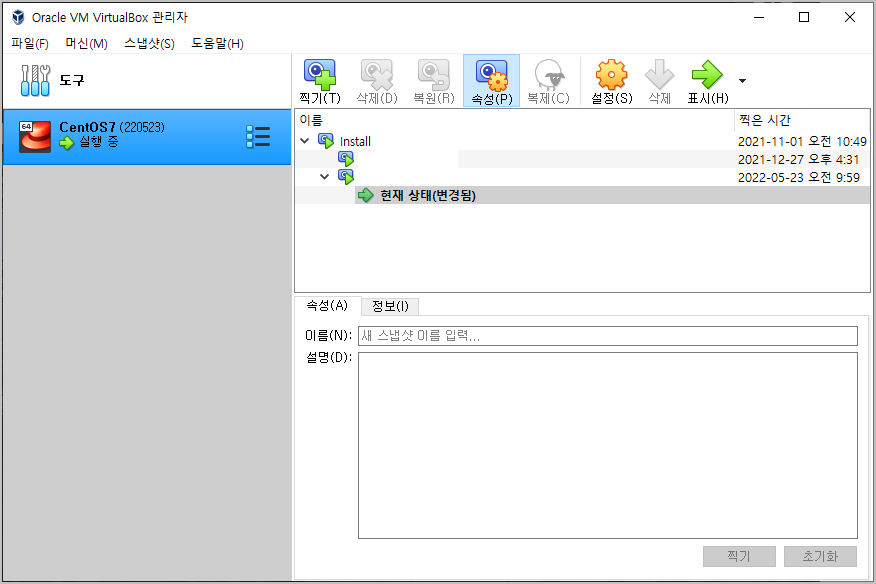Open the dropdown arrow next to 표시(H)
876x584 pixels.
[741, 80]
